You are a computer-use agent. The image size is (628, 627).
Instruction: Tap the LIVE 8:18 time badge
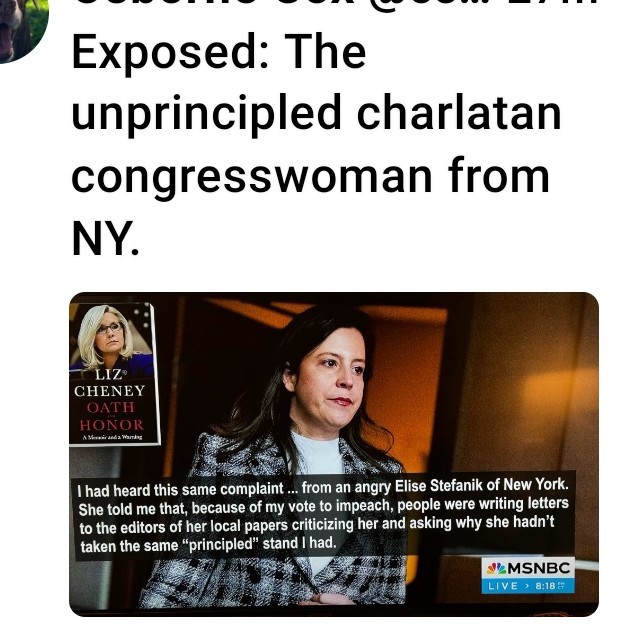coord(528,586)
